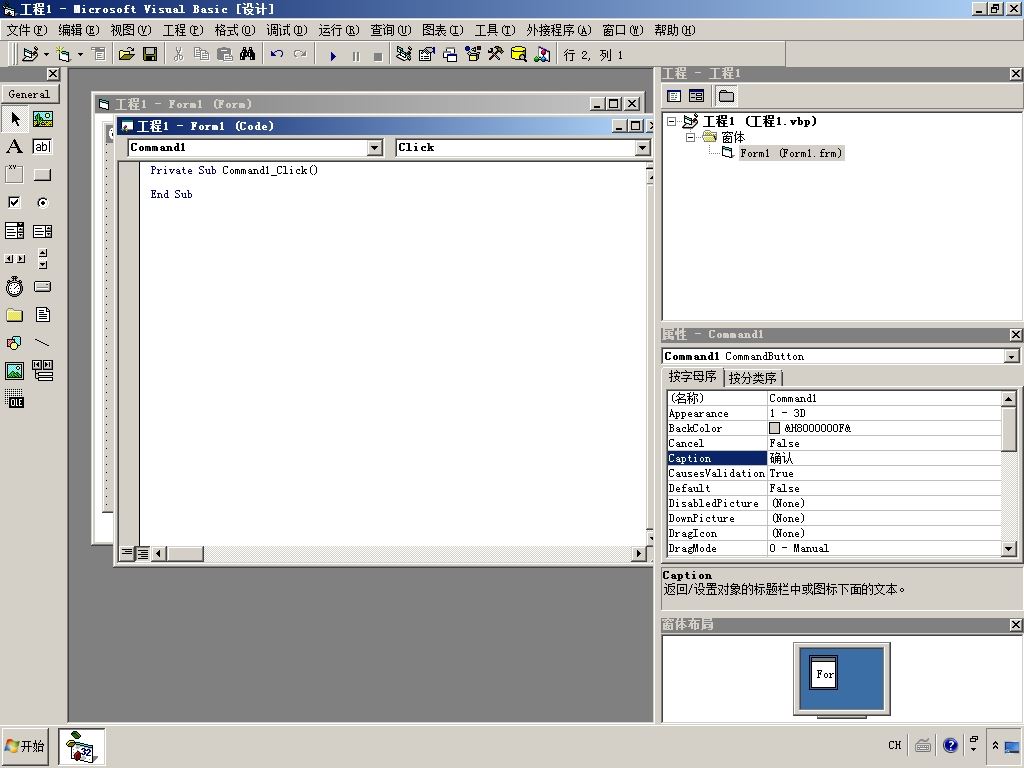Image resolution: width=1024 pixels, height=768 pixels.
Task: Select the DirListBox folder tool
Action: pyautogui.click(x=14, y=315)
